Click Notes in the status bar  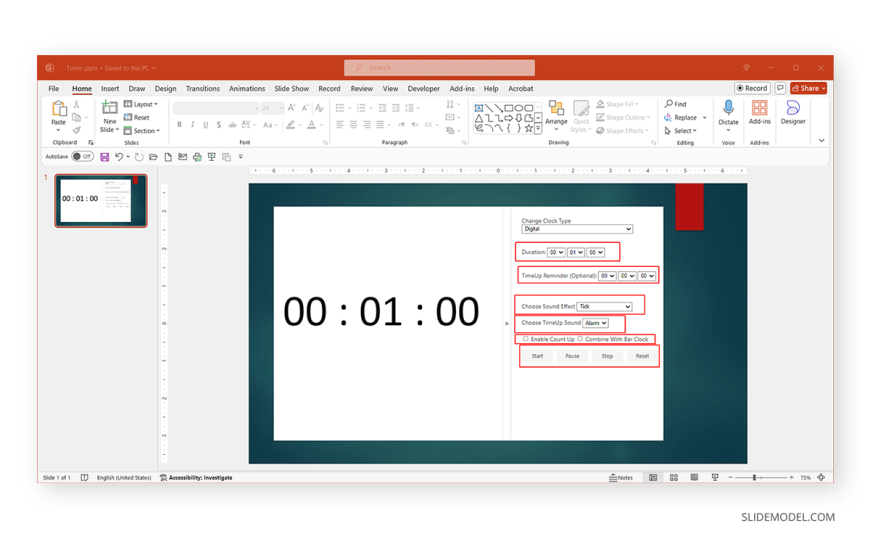pyautogui.click(x=621, y=477)
